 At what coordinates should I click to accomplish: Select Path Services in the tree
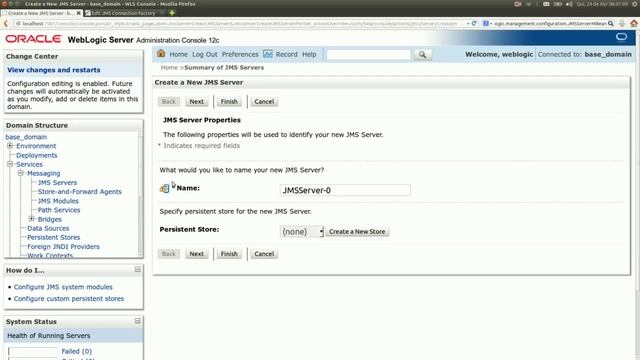tap(59, 210)
